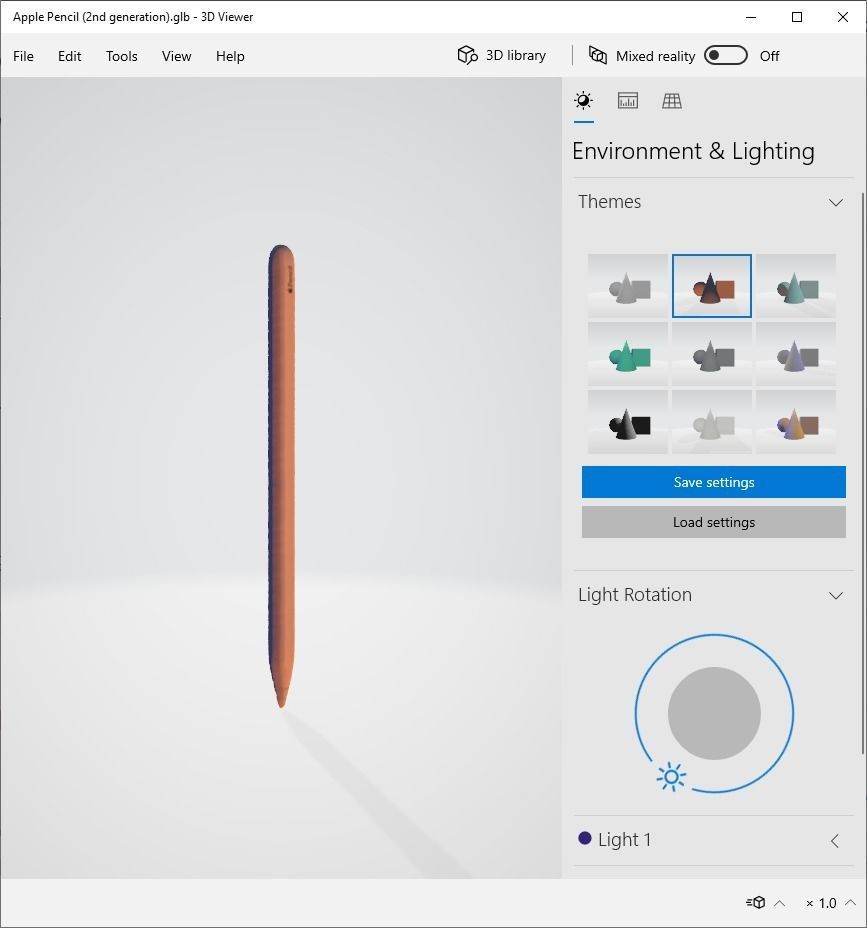The image size is (867, 928).
Task: Choose the black high-contrast theme thumbnail
Action: click(x=628, y=422)
